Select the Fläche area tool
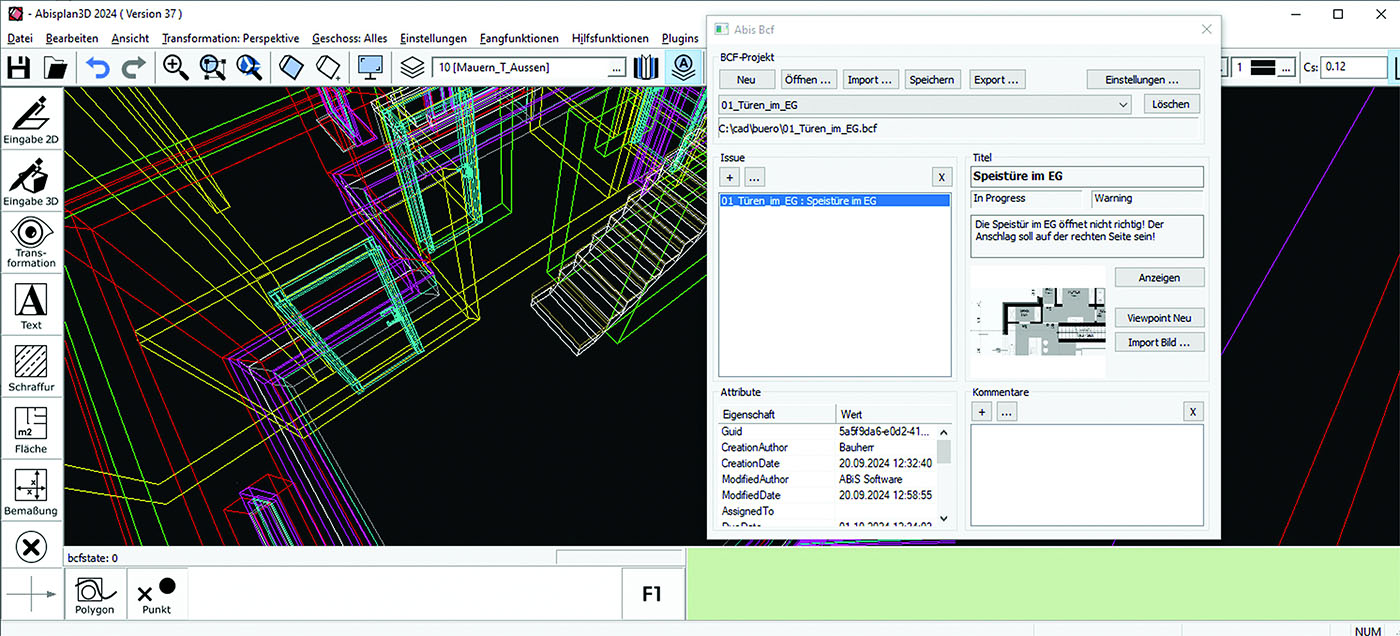This screenshot has height=636, width=1400. coord(31,430)
